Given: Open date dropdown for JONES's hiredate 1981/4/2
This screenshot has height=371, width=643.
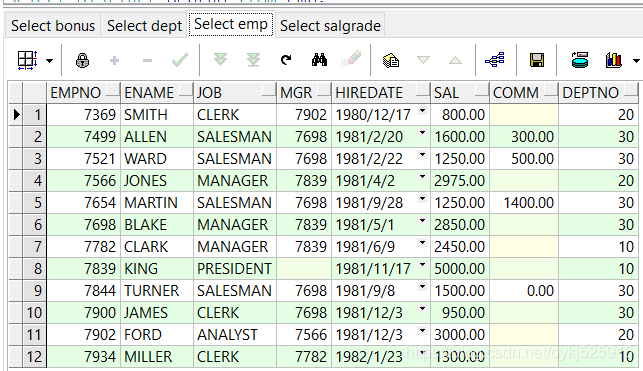Looking at the screenshot, I should click(x=422, y=177).
